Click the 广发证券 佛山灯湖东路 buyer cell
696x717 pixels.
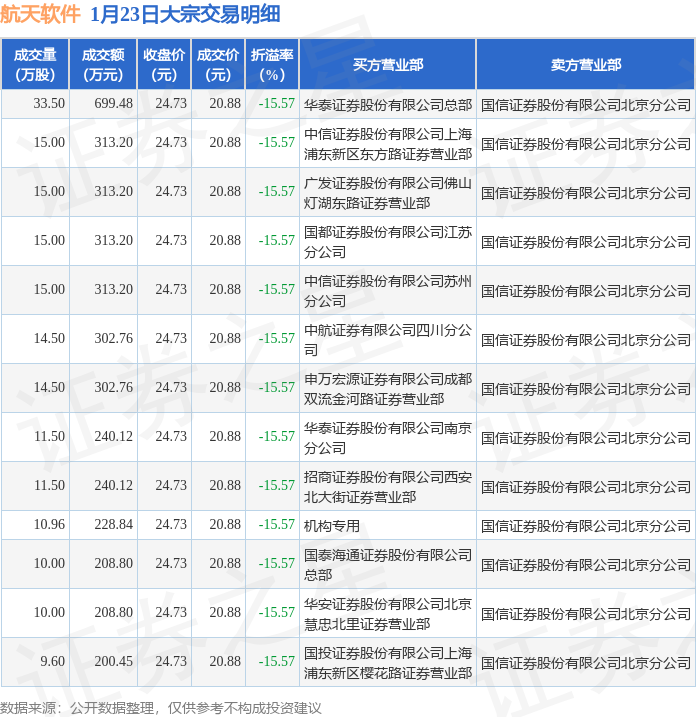(x=387, y=192)
